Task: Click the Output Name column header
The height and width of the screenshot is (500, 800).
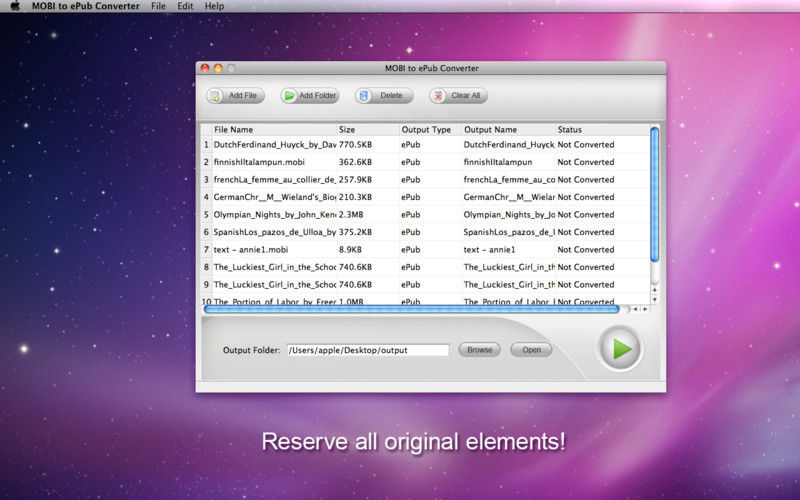Action: 509,130
